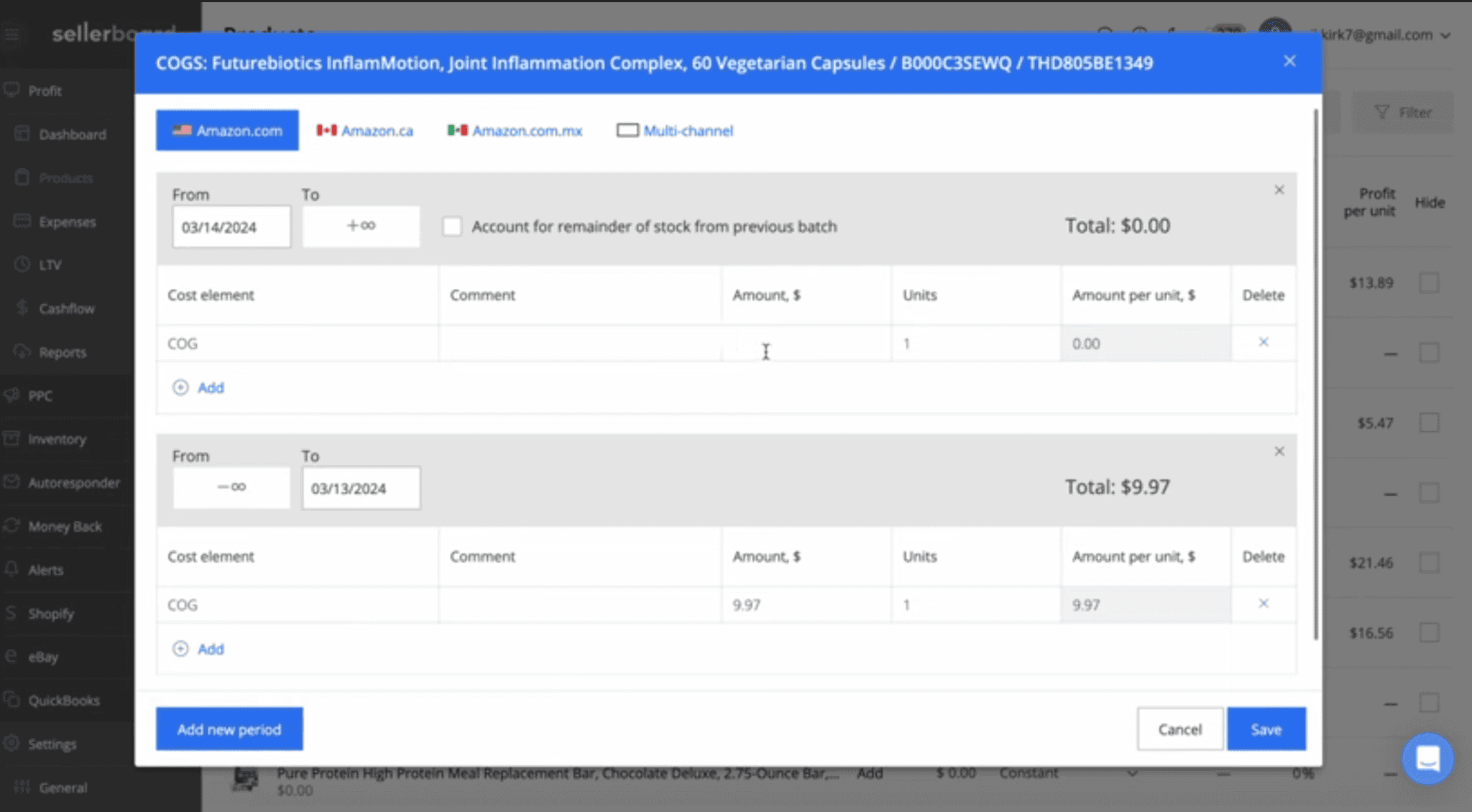The width and height of the screenshot is (1472, 812).
Task: Delete the COG row priced 9.97
Action: 1263,604
